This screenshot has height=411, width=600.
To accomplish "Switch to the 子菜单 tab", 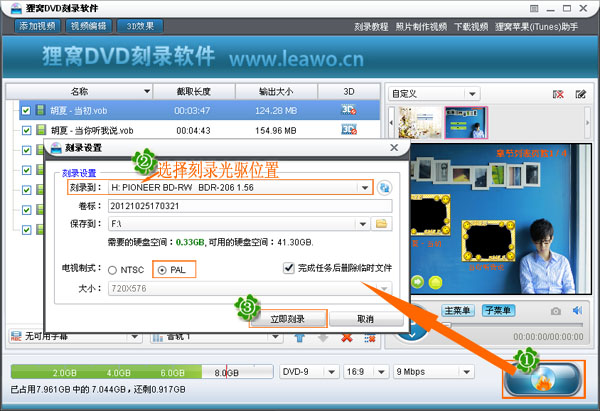I will [x=498, y=310].
